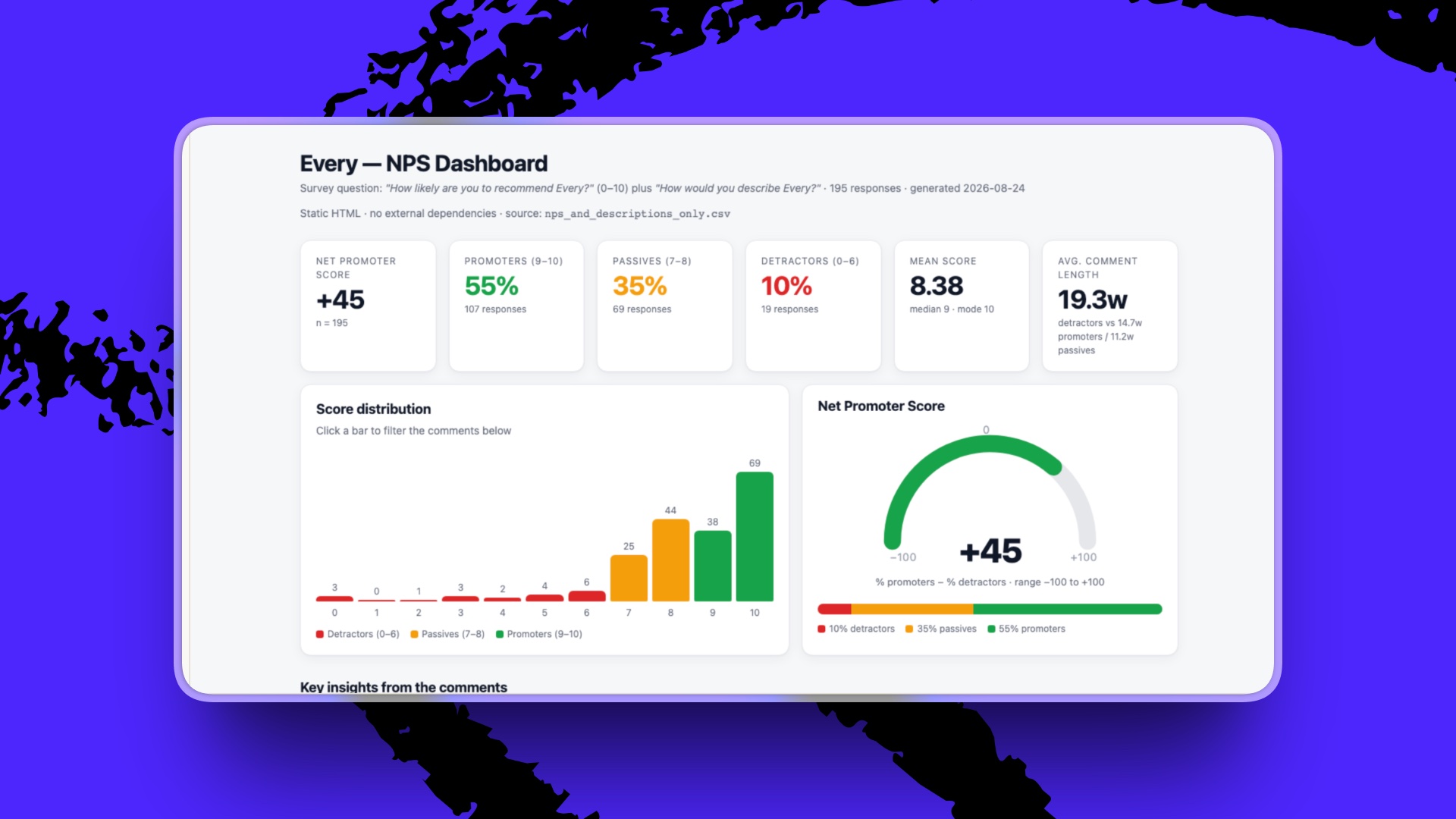The width and height of the screenshot is (1456, 819).
Task: Click the x-axis label 10
Action: point(755,613)
